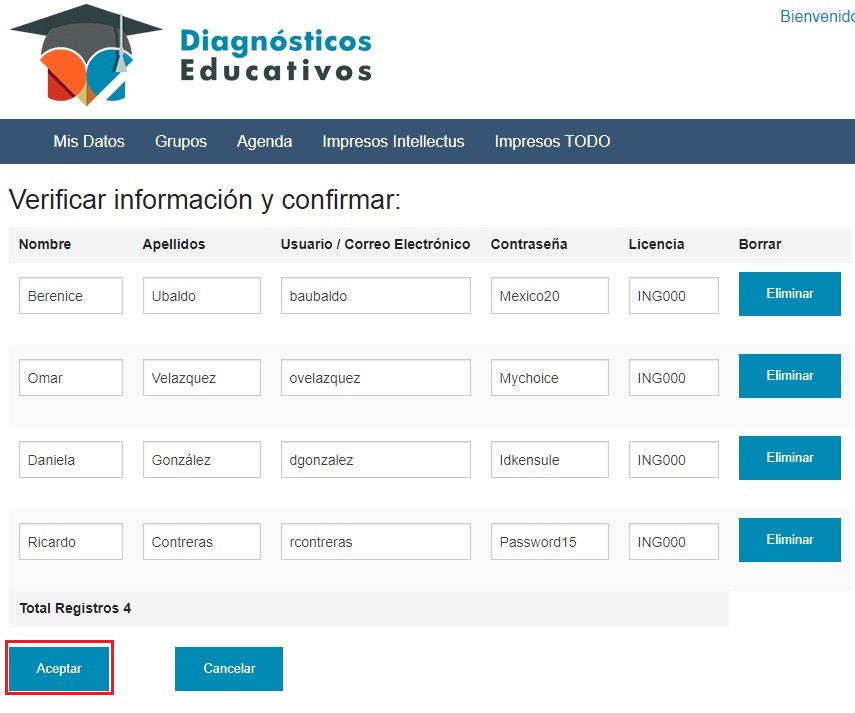Focus the username field baubaldo
The width and height of the screenshot is (855, 713).
(376, 295)
